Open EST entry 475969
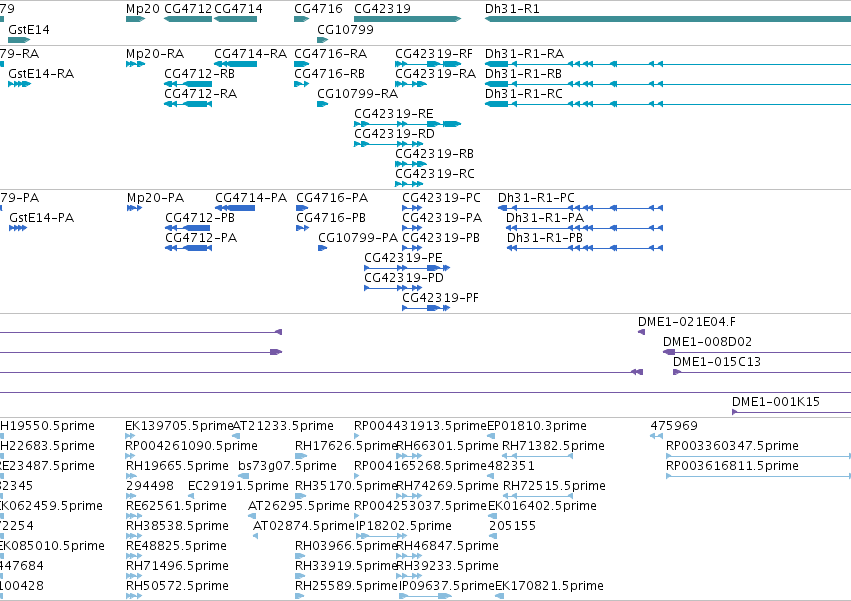The image size is (851, 601). tap(674, 426)
